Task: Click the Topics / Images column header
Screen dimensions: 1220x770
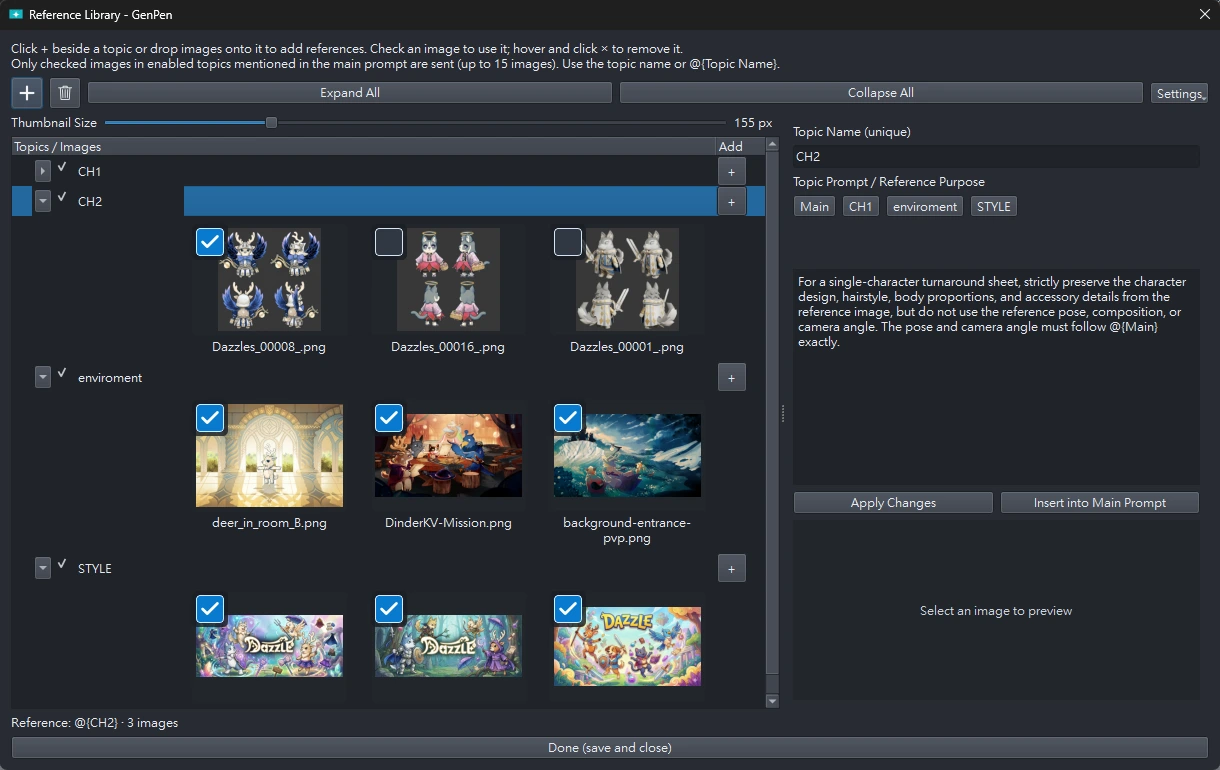Action: pos(364,147)
